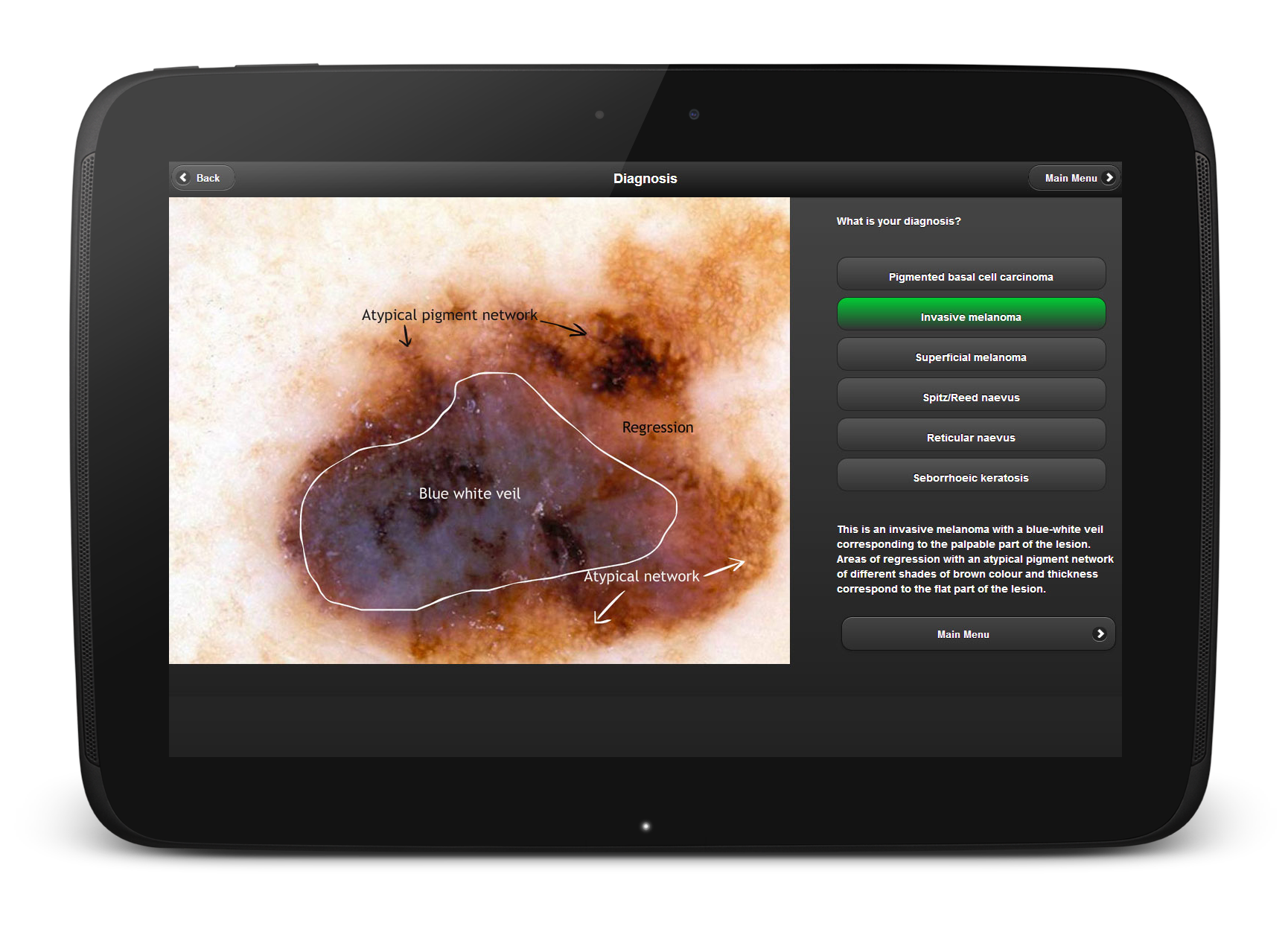Click the Diagnosis title in the header
The width and height of the screenshot is (1288, 929).
pyautogui.click(x=645, y=179)
